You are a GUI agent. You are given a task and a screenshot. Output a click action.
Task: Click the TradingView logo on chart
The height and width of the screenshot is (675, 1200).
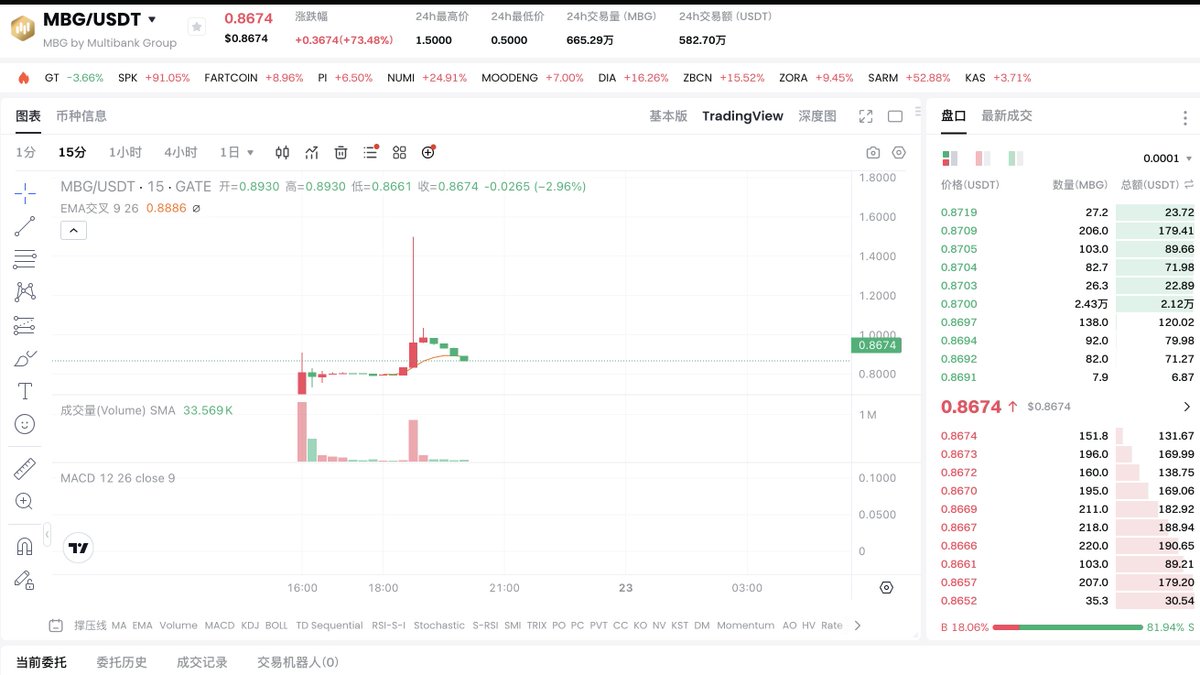[x=78, y=547]
